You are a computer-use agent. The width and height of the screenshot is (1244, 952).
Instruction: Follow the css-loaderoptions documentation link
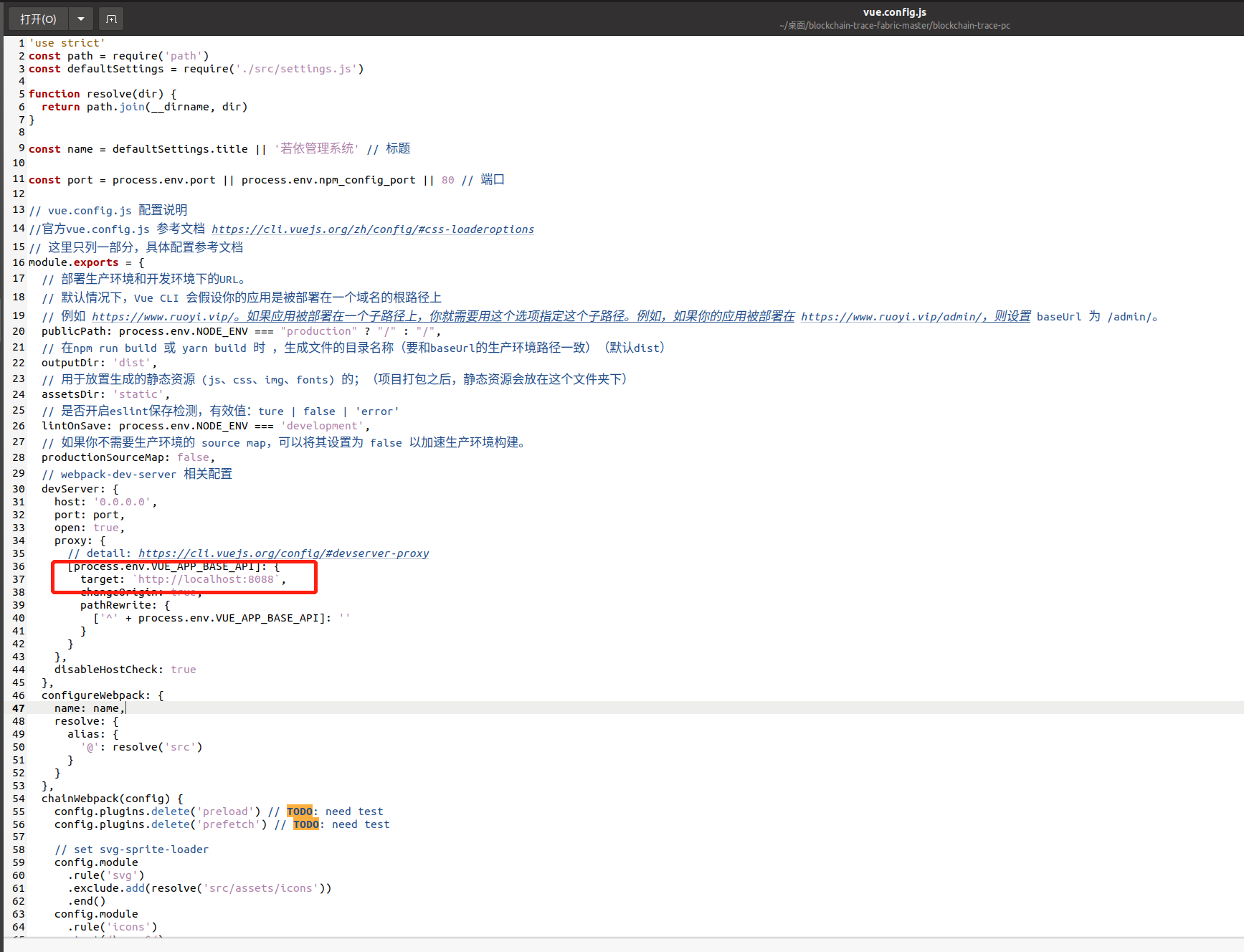tap(373, 229)
